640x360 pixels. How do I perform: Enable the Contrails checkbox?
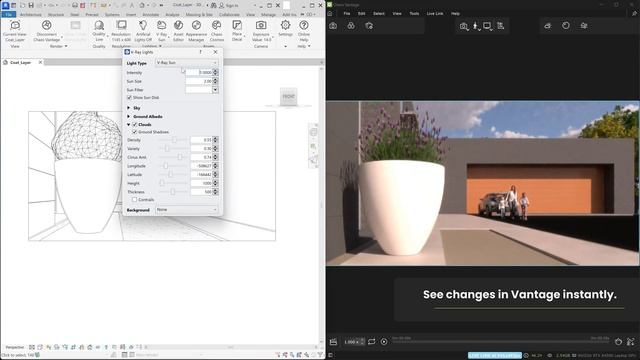pos(134,200)
